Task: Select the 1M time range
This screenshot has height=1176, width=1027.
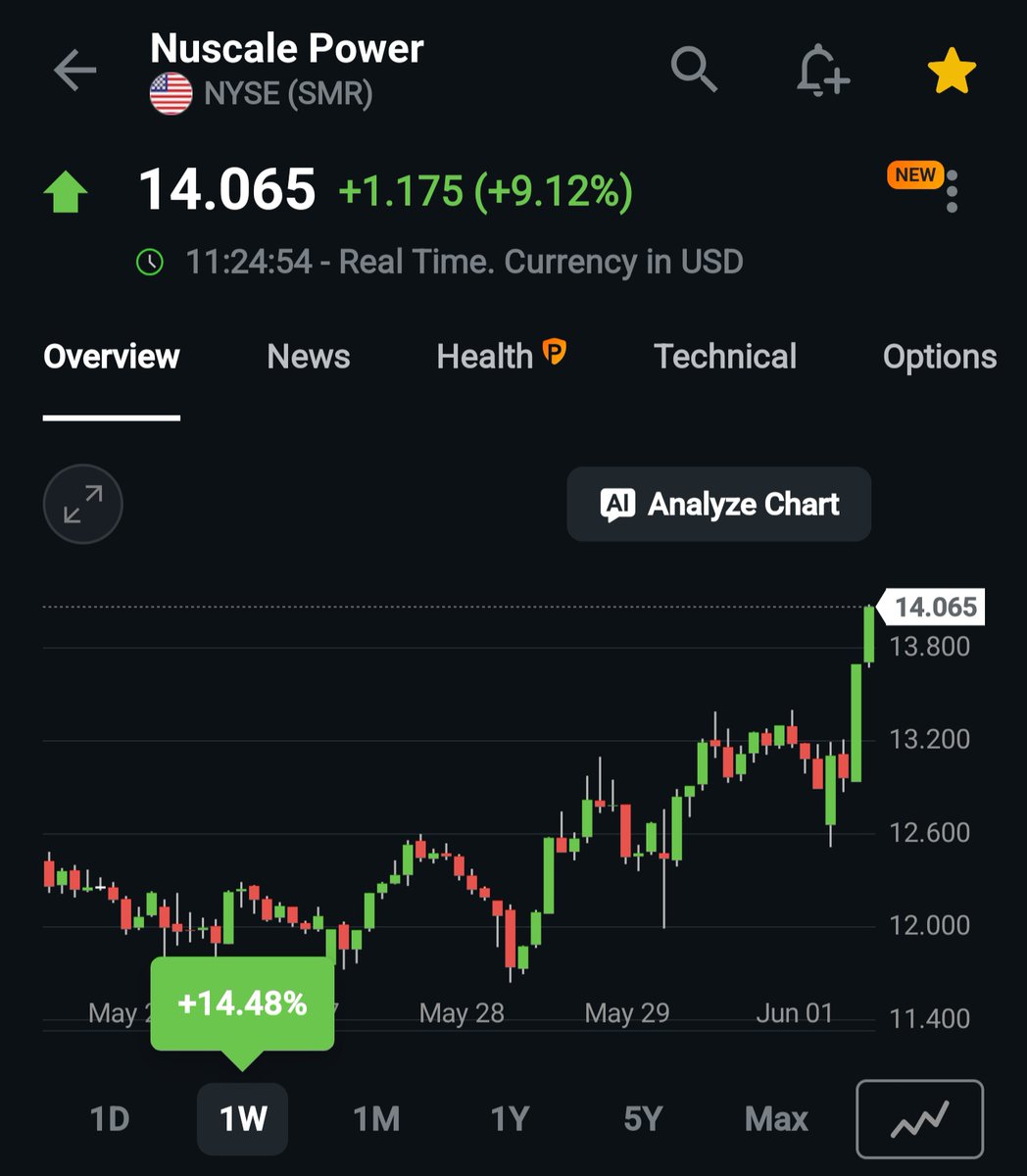Action: coord(376,1118)
